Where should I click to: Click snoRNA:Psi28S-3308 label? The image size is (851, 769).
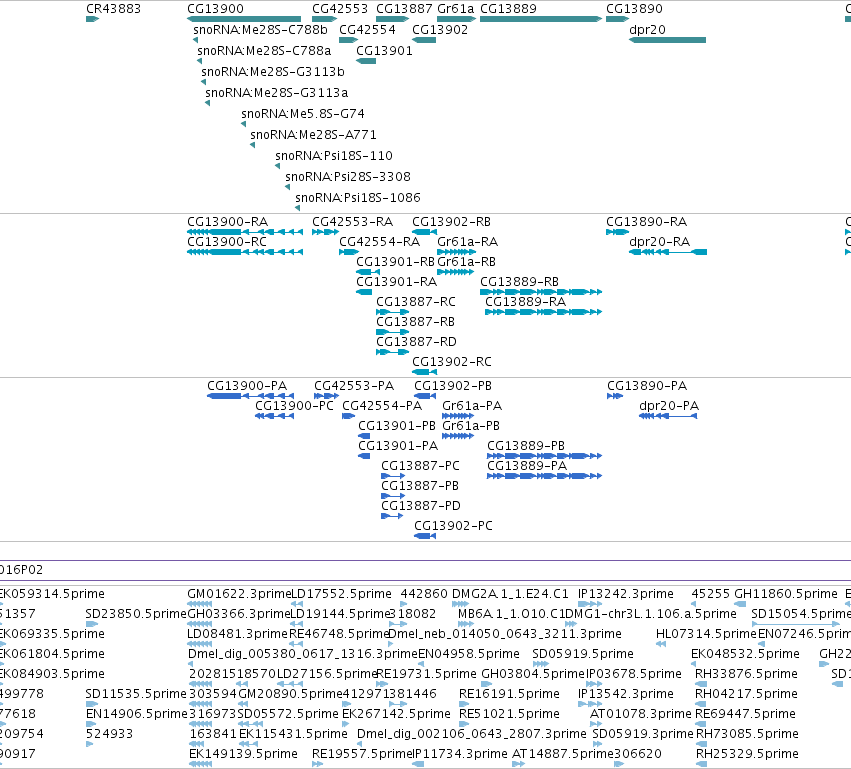348,177
